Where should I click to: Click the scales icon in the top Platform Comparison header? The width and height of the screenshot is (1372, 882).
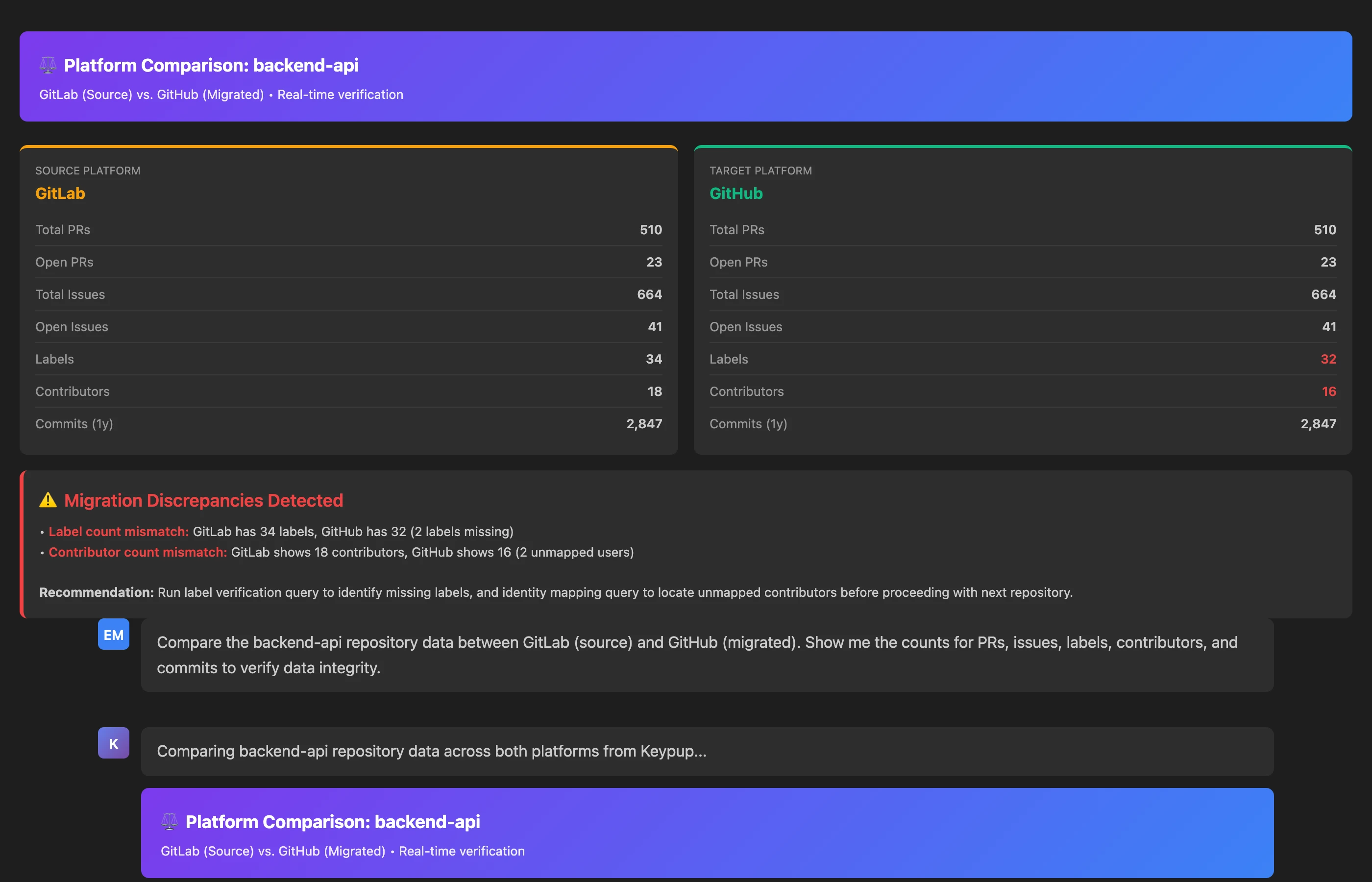point(48,65)
